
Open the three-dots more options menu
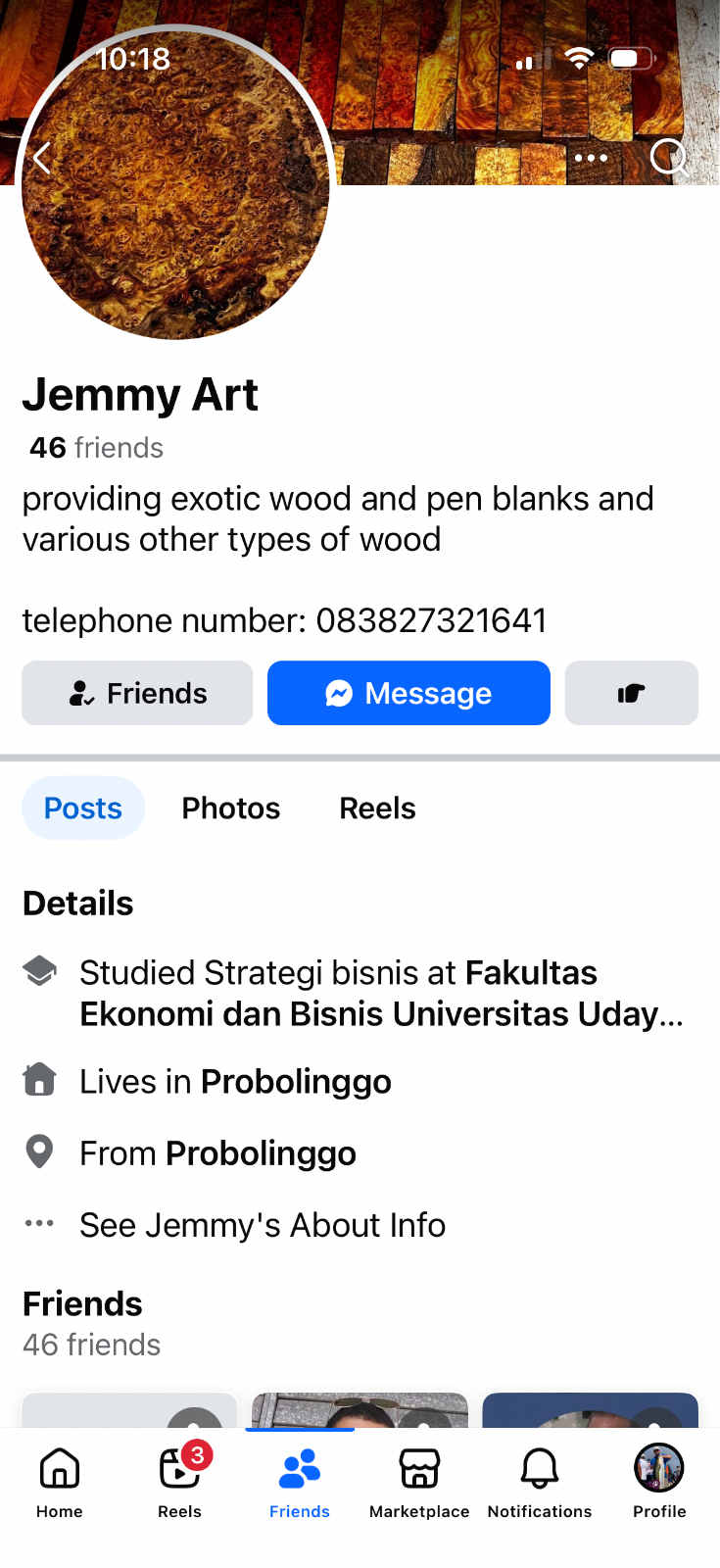(x=591, y=158)
